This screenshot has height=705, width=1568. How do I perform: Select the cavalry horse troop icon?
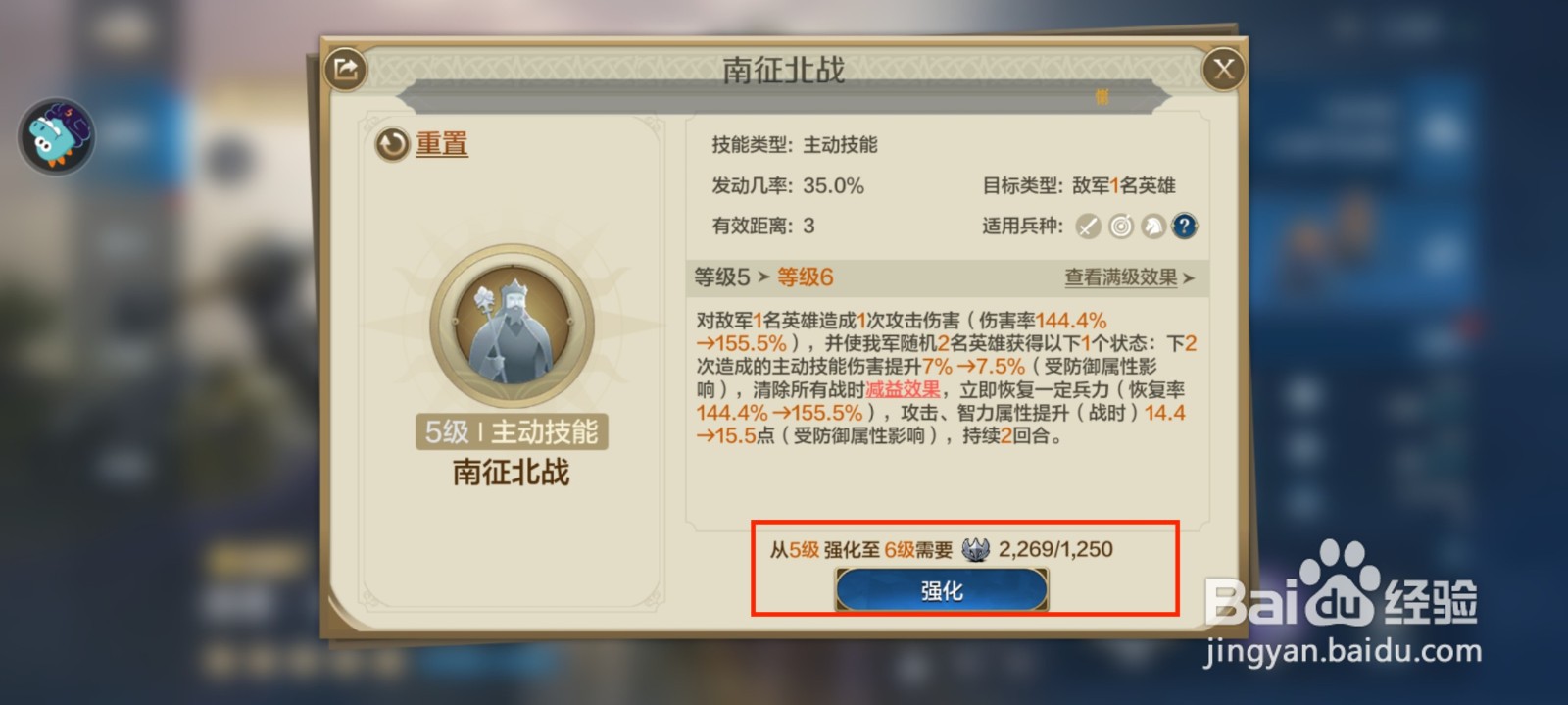coord(1152,227)
